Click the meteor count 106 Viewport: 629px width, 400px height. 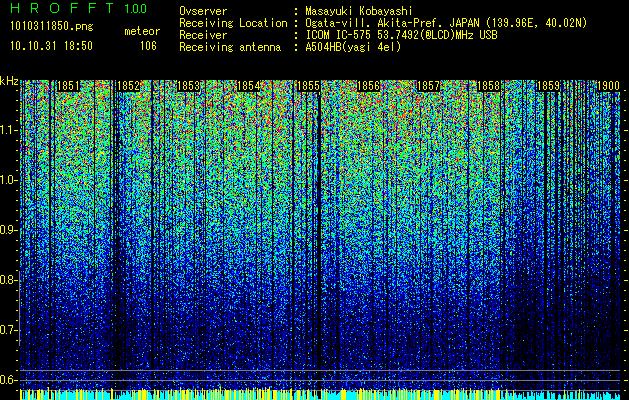click(x=148, y=46)
